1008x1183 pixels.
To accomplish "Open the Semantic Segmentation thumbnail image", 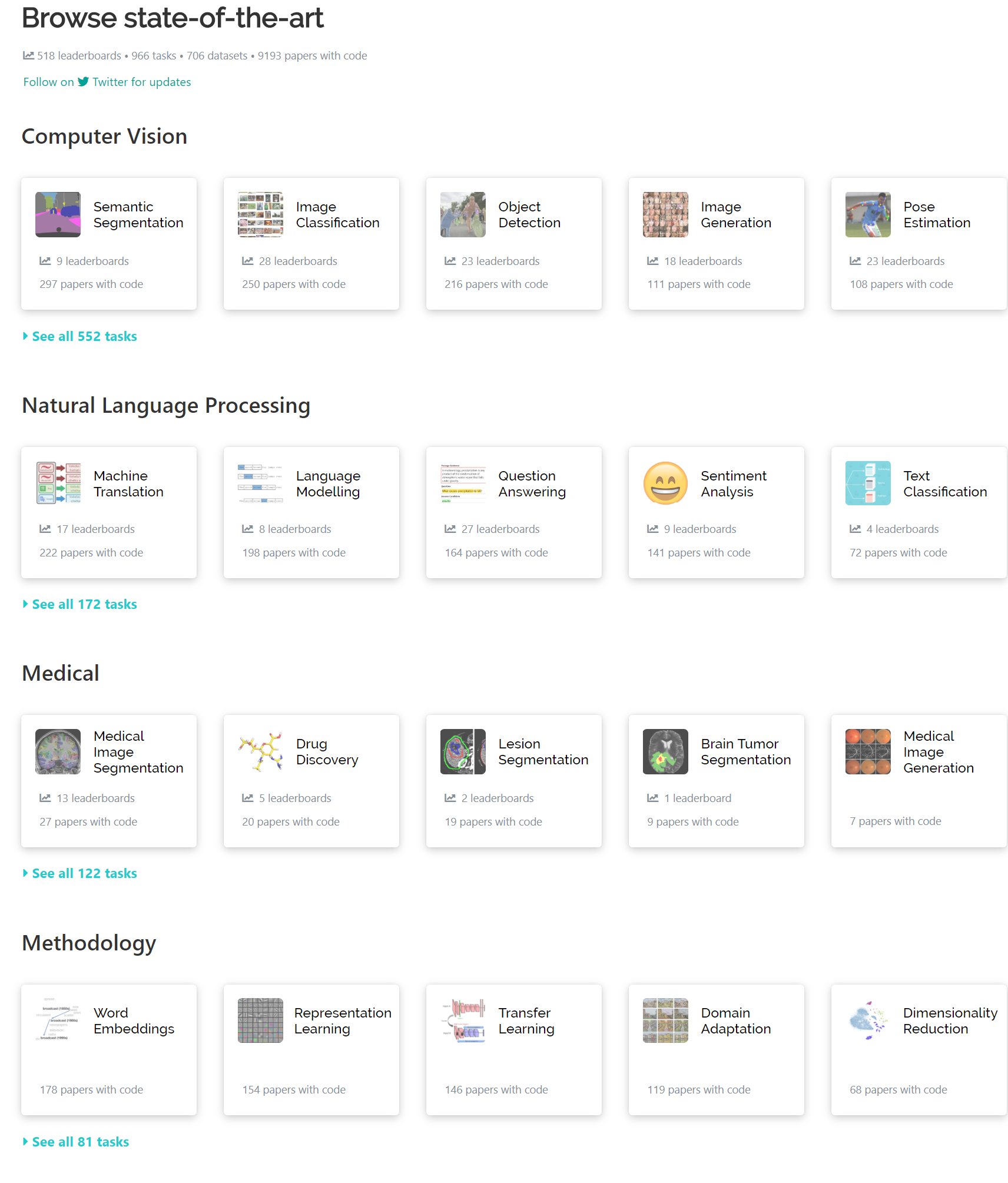I will 58,214.
